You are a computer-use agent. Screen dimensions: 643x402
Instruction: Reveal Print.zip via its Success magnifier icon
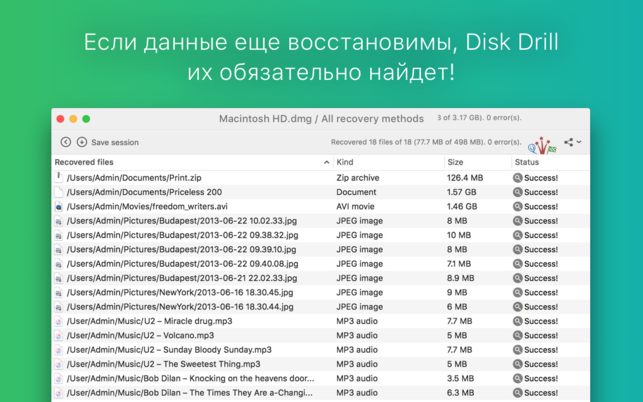[518, 178]
